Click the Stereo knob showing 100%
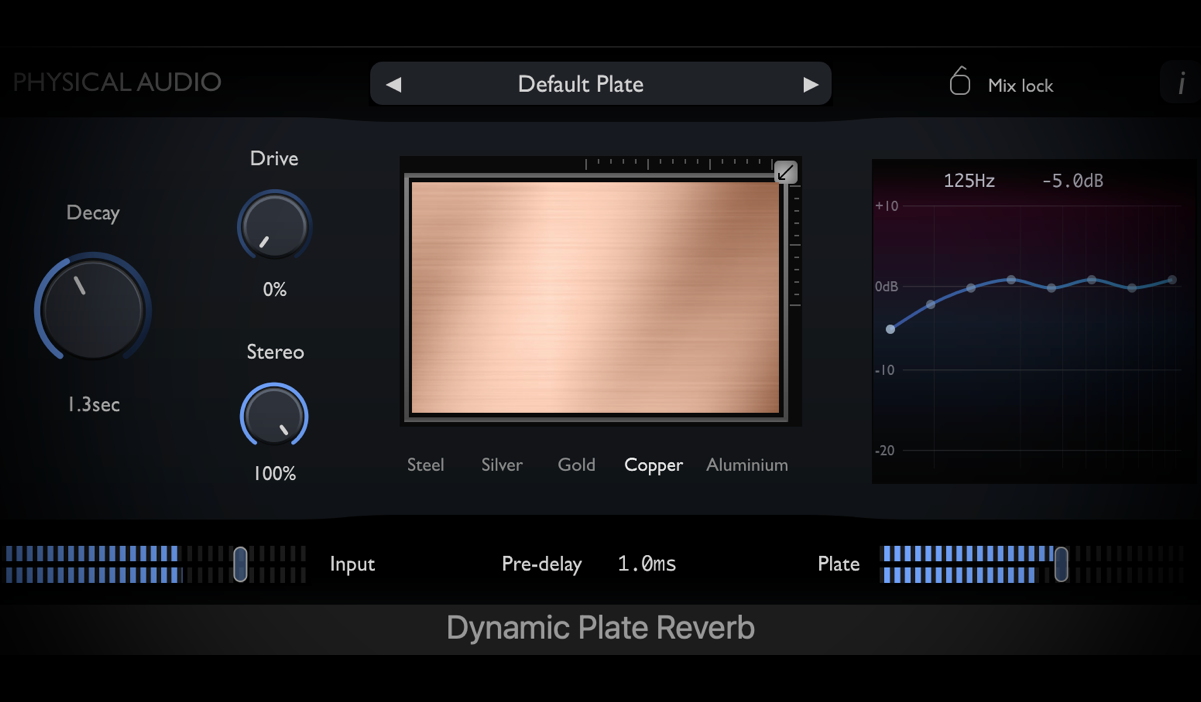 (x=274, y=416)
